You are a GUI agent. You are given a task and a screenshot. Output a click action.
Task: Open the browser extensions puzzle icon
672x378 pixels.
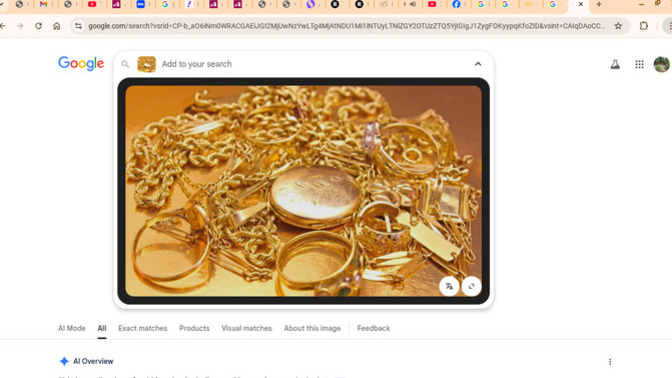(644, 26)
